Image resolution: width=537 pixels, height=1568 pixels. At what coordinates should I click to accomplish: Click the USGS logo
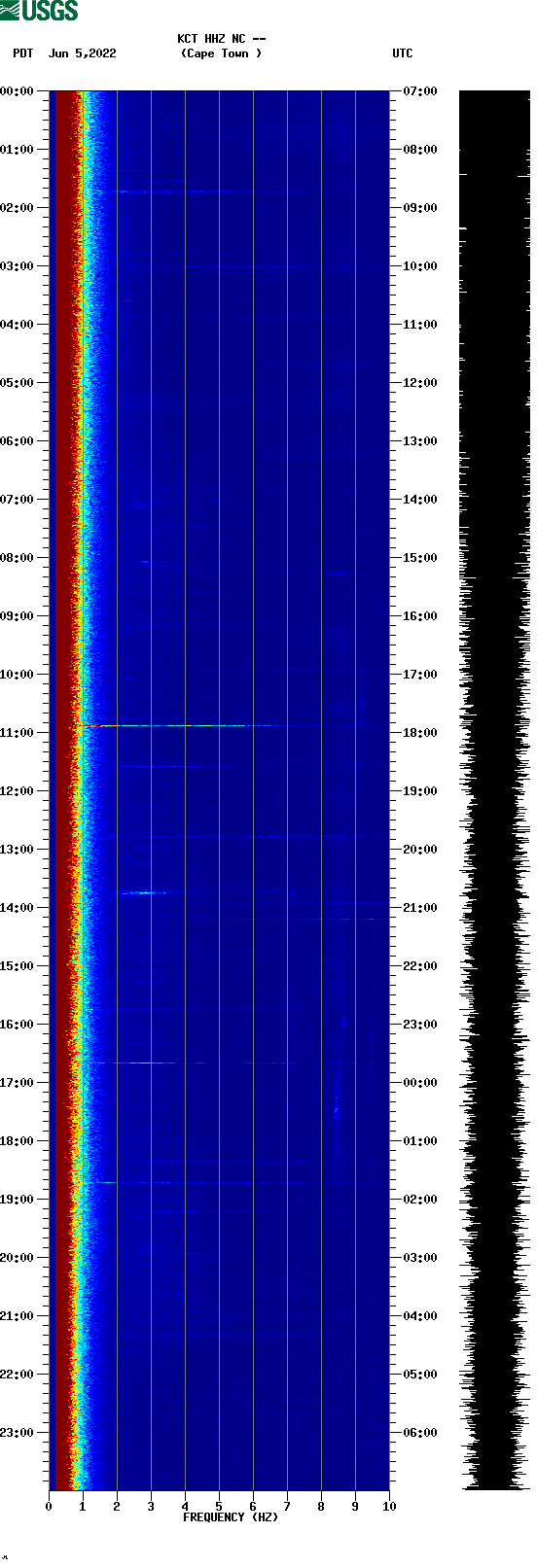[39, 11]
